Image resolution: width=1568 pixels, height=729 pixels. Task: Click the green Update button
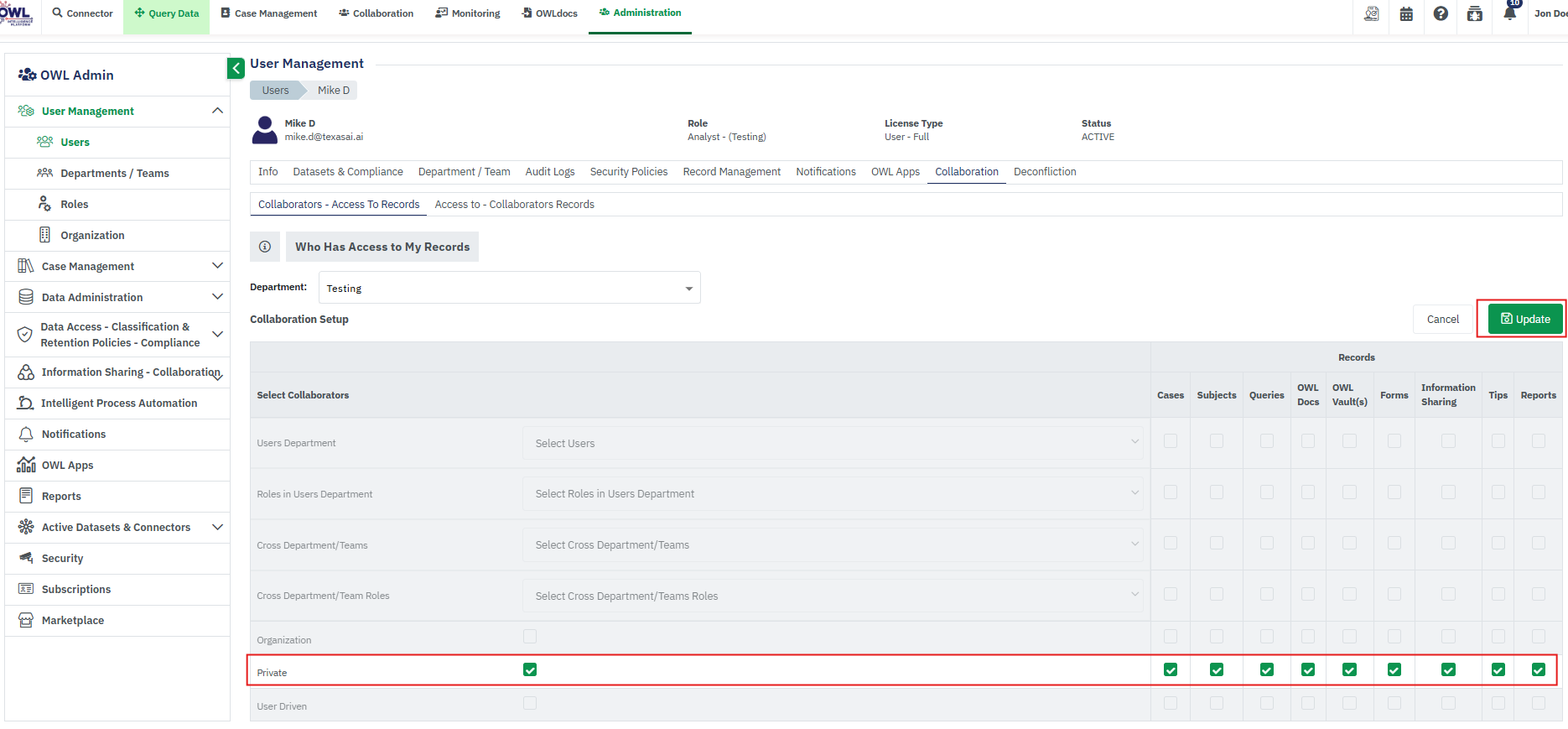[x=1524, y=319]
